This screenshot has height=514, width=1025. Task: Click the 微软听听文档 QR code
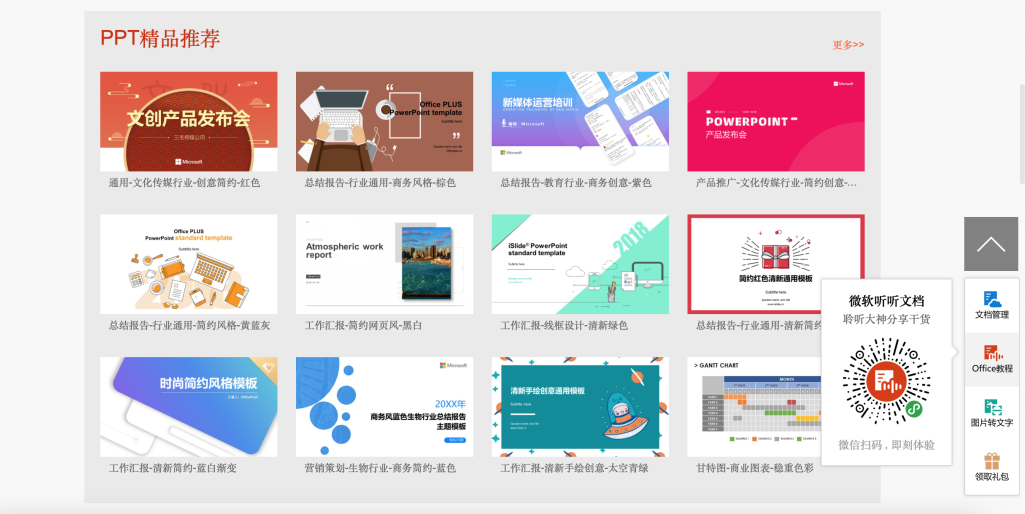coord(886,381)
